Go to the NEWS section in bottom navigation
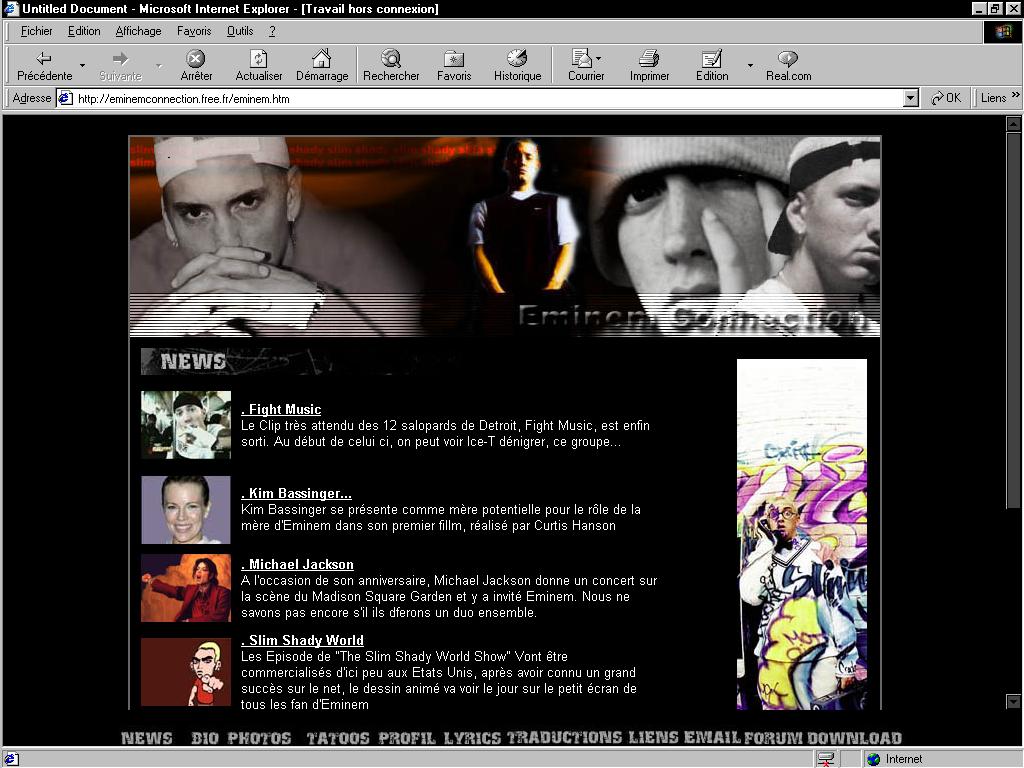 [147, 738]
